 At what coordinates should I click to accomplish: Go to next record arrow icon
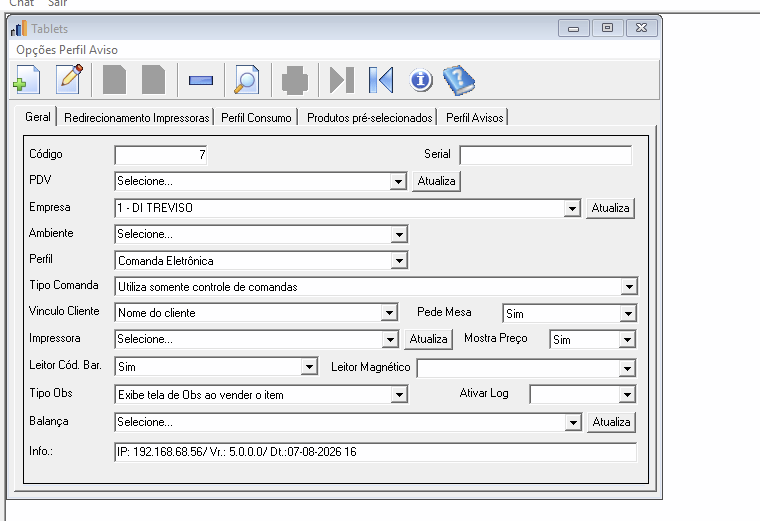point(342,80)
